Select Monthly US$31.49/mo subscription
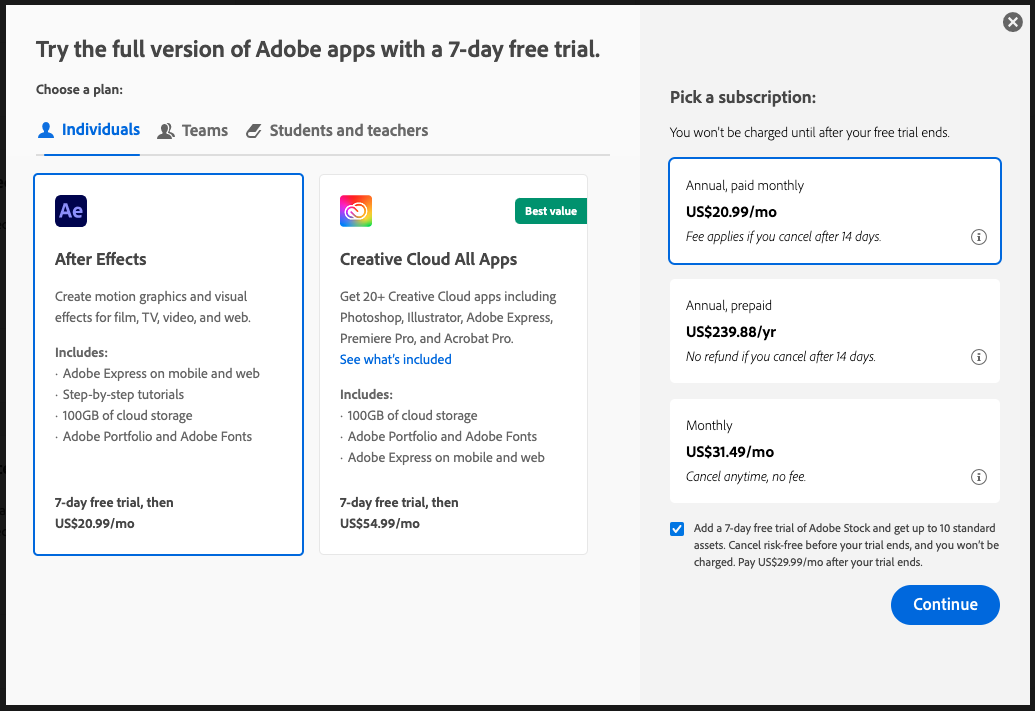This screenshot has width=1035, height=711. pos(835,451)
